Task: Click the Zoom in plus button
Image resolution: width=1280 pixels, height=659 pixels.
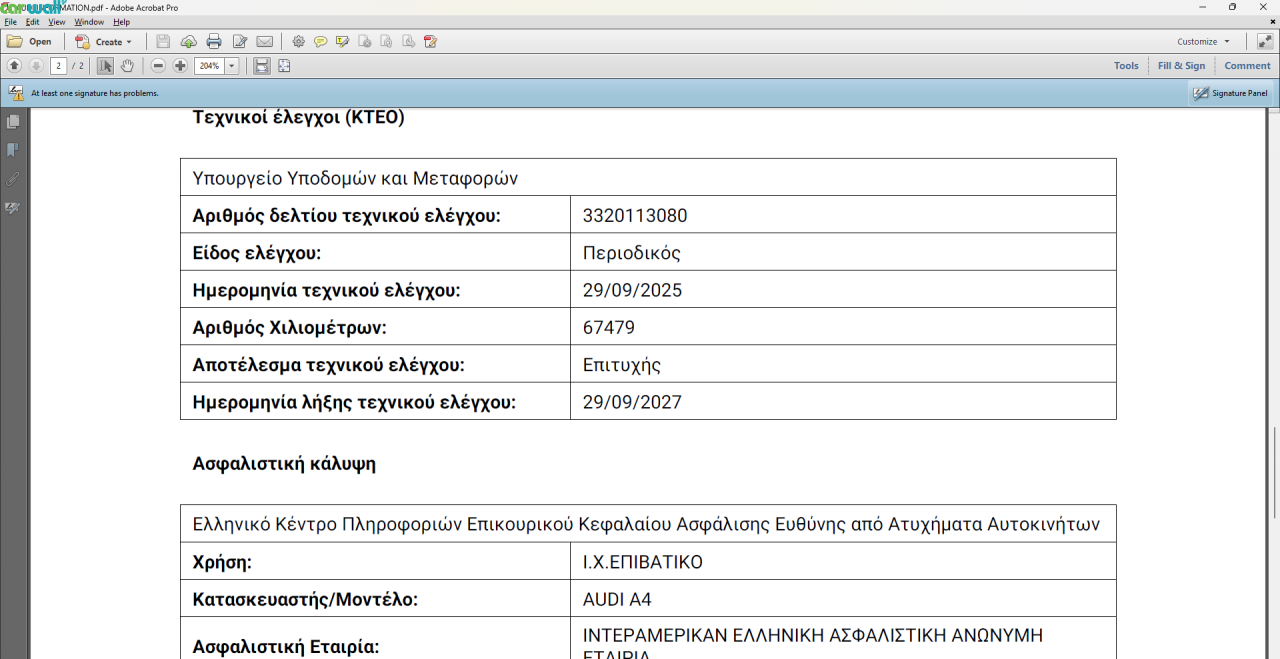Action: (180, 66)
